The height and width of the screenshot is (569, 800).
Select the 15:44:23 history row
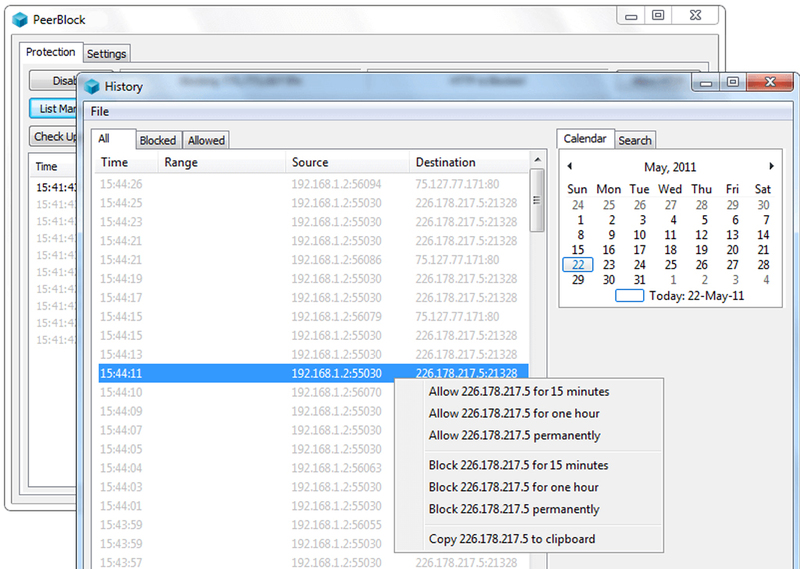[x=313, y=221]
